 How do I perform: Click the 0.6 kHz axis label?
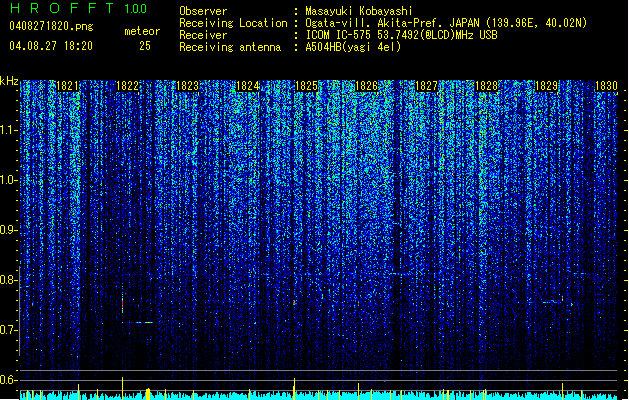click(x=9, y=380)
